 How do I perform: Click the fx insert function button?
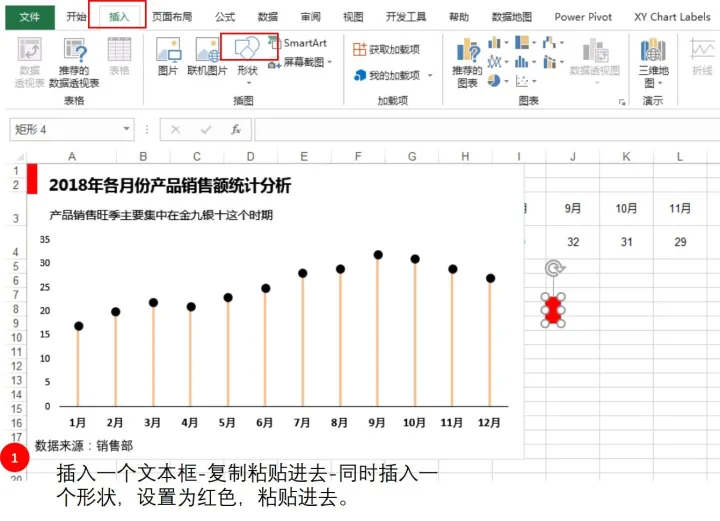point(236,130)
